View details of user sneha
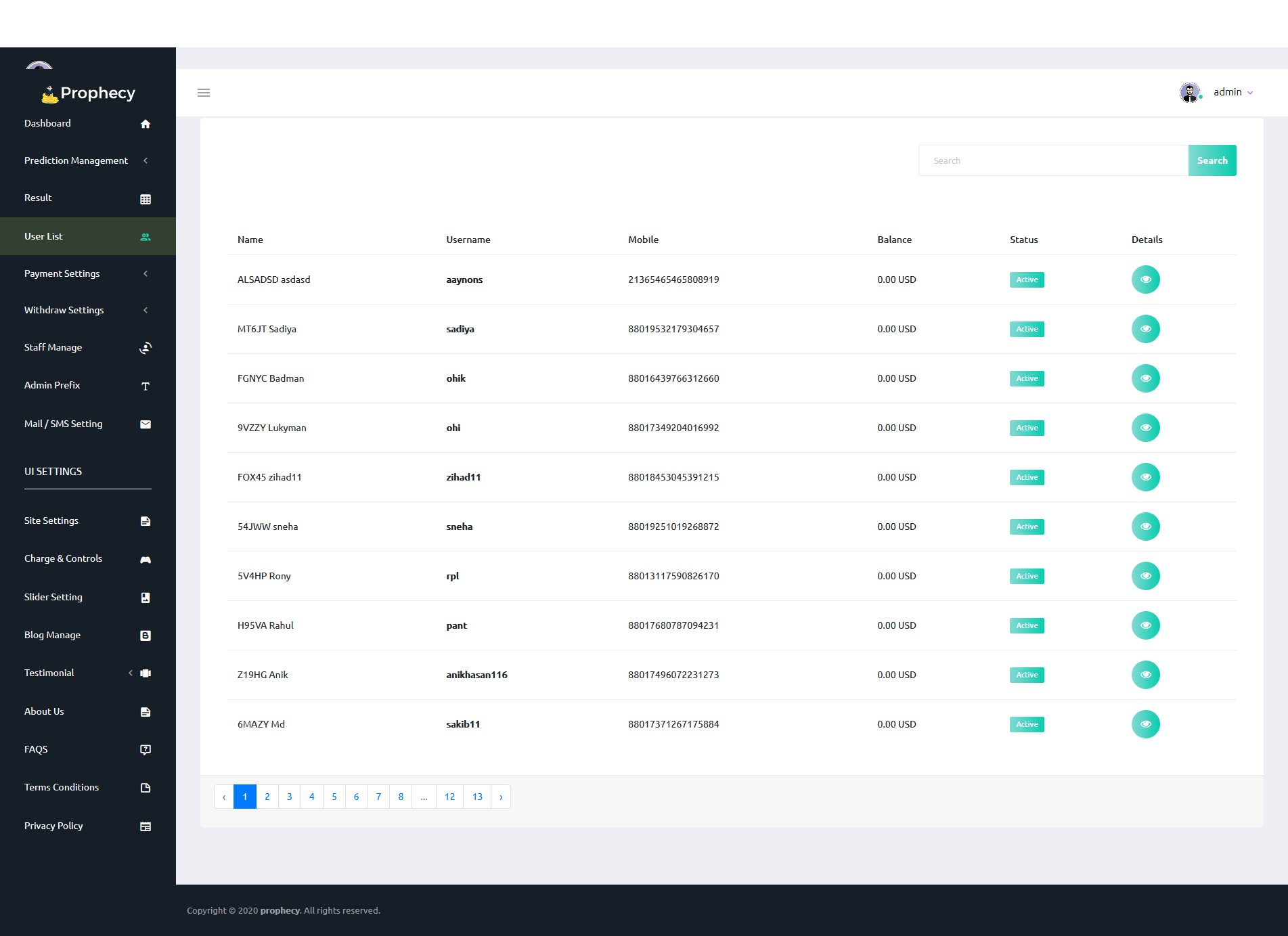Screen dimensions: 1288x936 coord(1146,527)
